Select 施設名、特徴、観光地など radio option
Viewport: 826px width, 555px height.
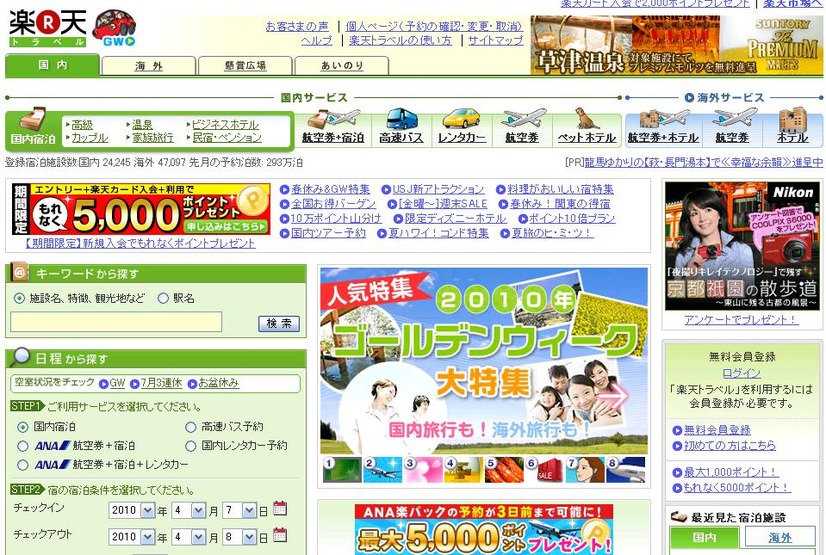[19, 299]
